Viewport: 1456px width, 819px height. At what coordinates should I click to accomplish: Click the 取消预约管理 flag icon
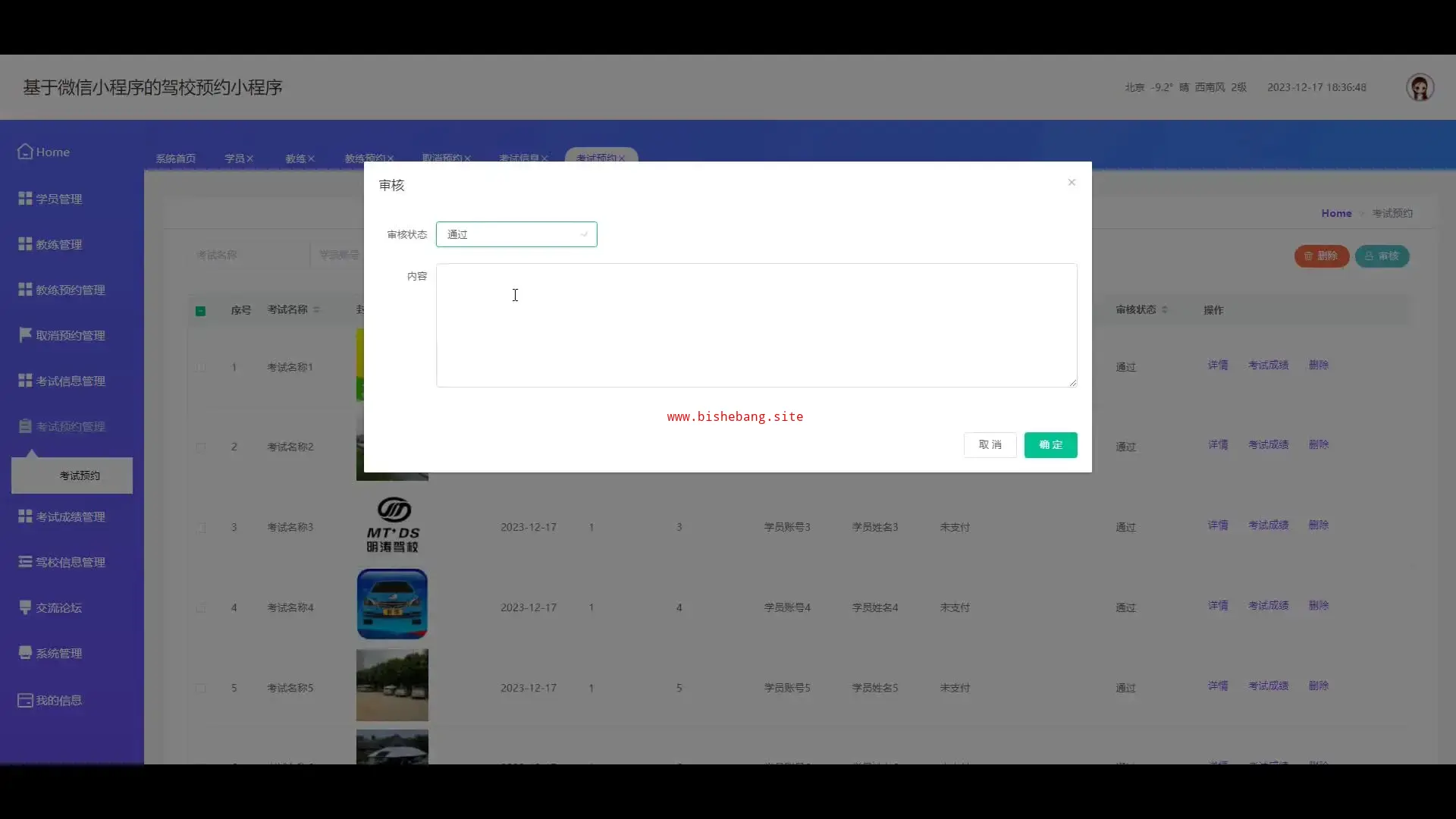[x=25, y=335]
